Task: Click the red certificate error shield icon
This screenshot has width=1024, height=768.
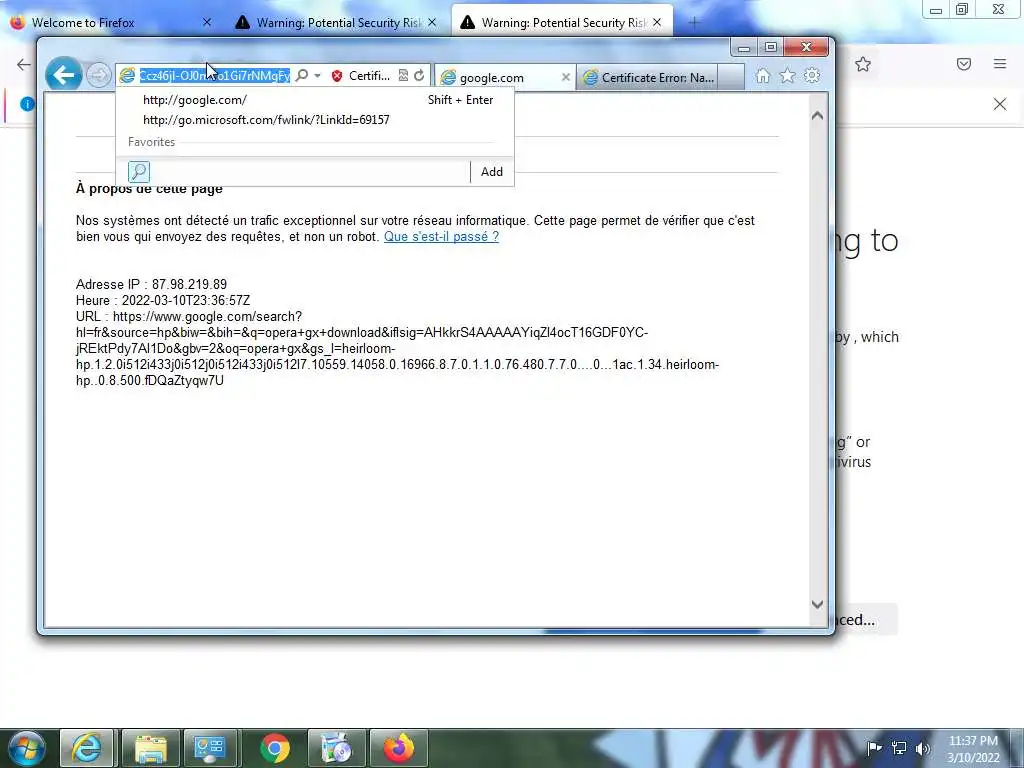Action: tap(337, 76)
